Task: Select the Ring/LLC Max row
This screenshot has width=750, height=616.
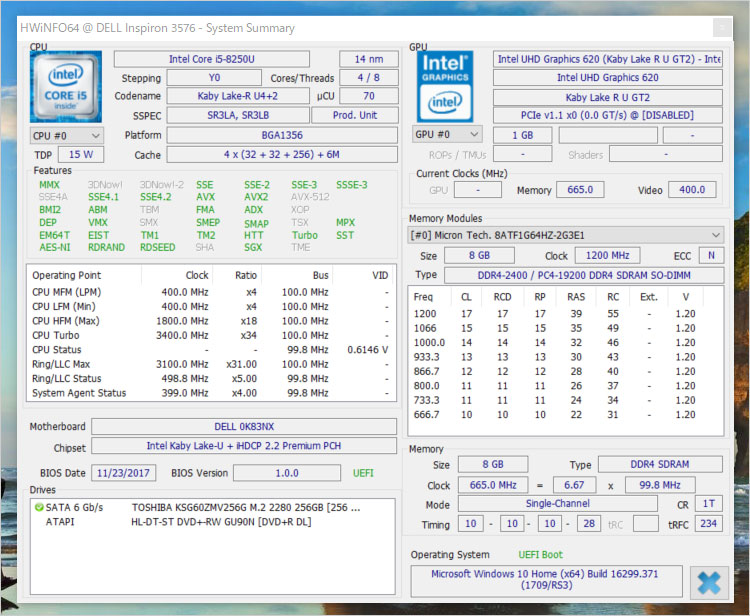Action: (x=211, y=364)
